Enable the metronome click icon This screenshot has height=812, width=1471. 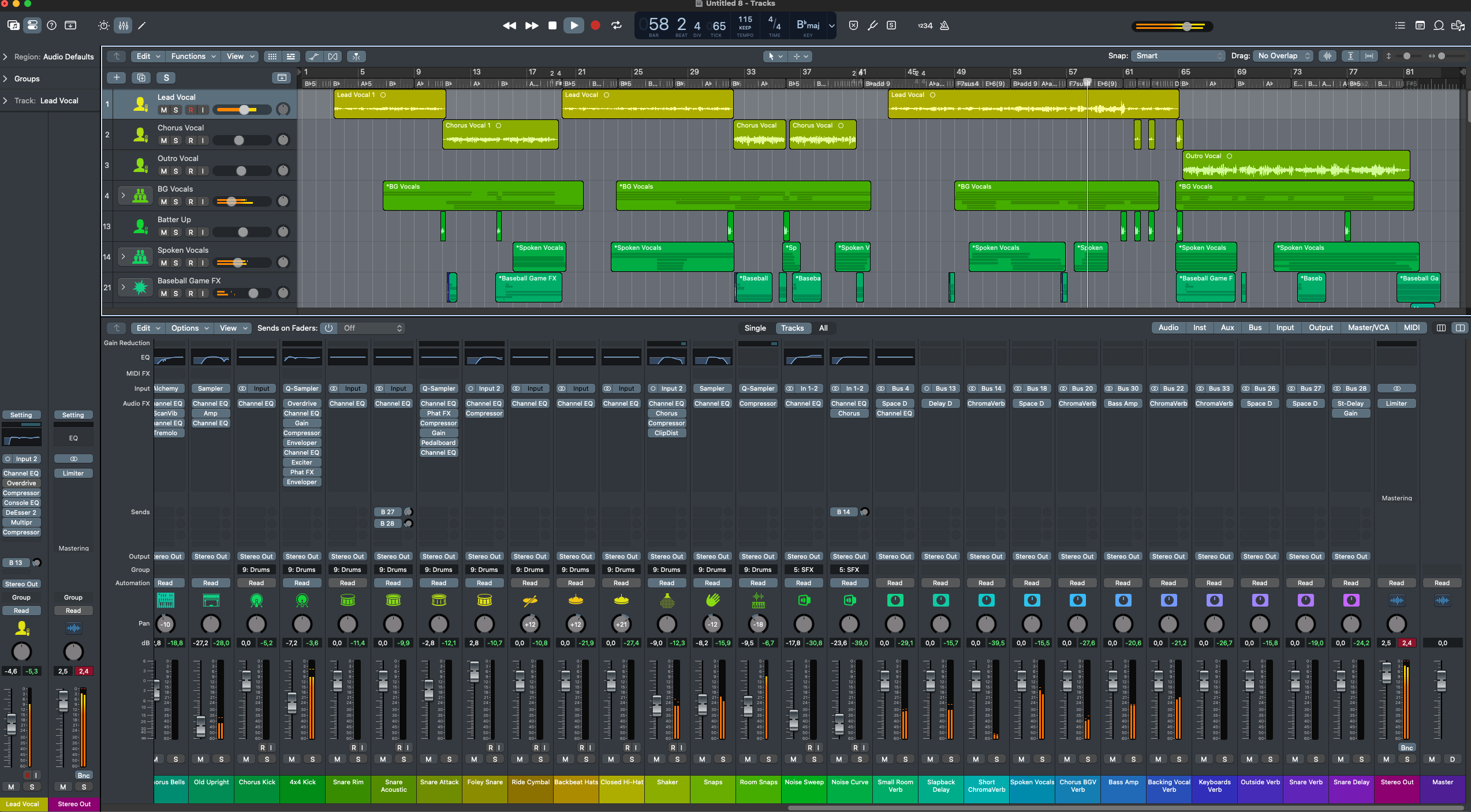tap(944, 25)
